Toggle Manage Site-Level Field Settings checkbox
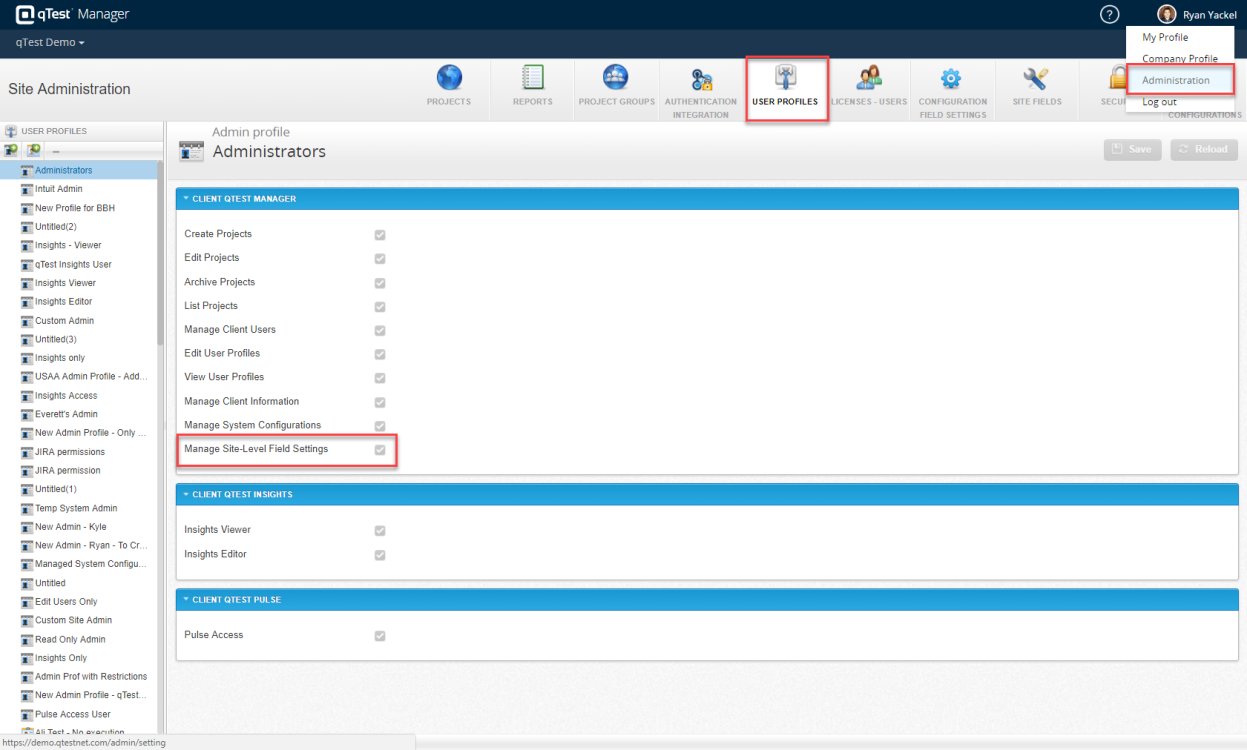The width and height of the screenshot is (1247, 750). click(380, 450)
